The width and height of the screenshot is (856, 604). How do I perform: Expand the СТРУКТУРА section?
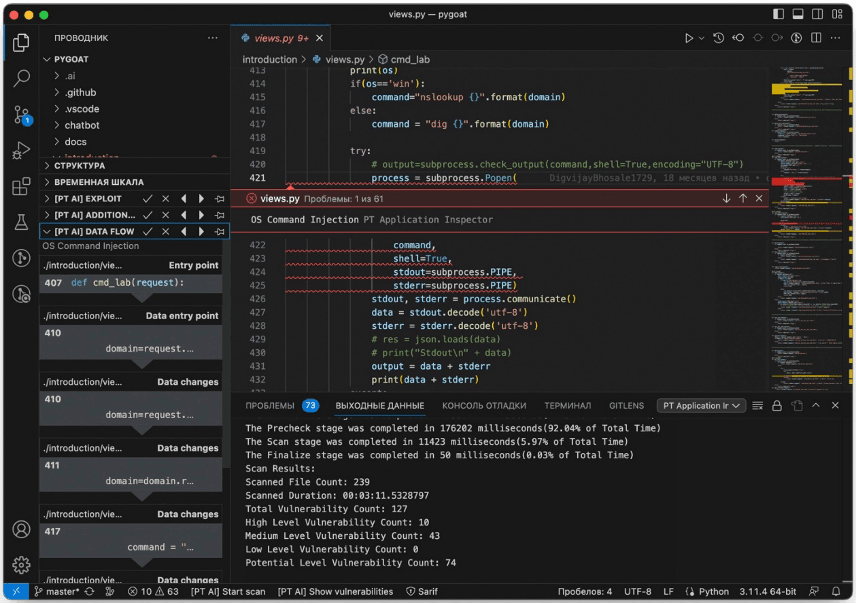(x=78, y=166)
